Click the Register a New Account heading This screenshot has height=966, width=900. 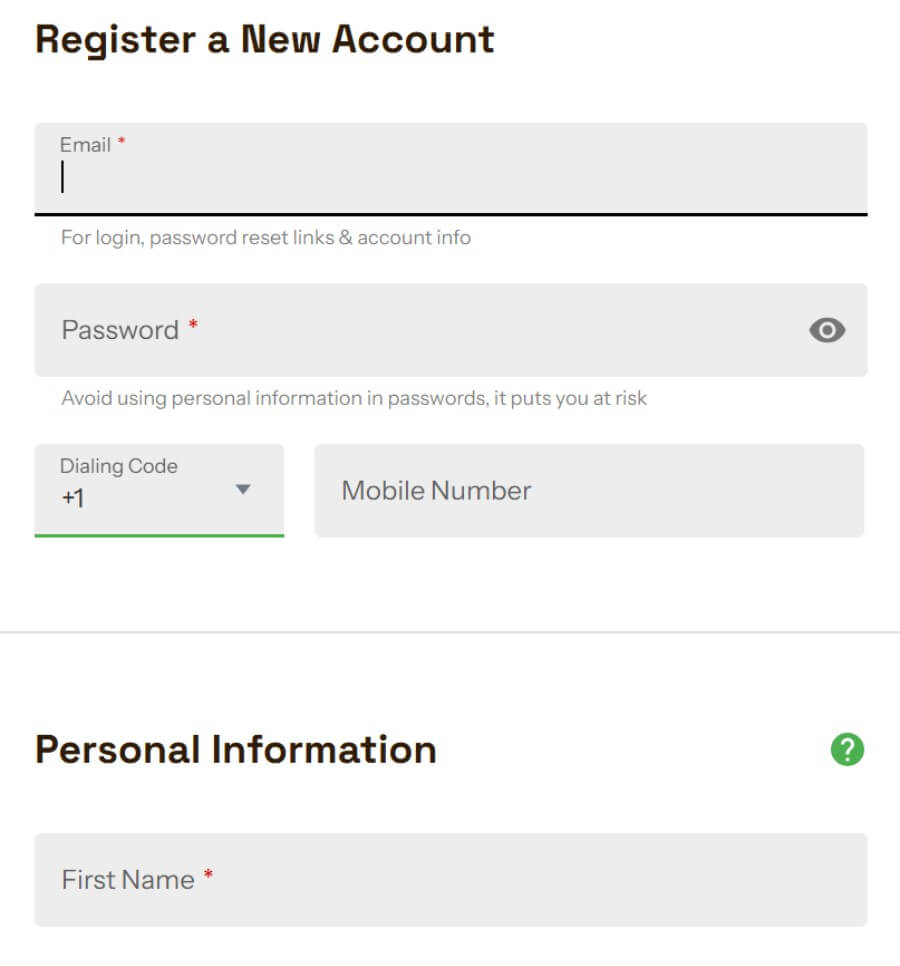264,39
